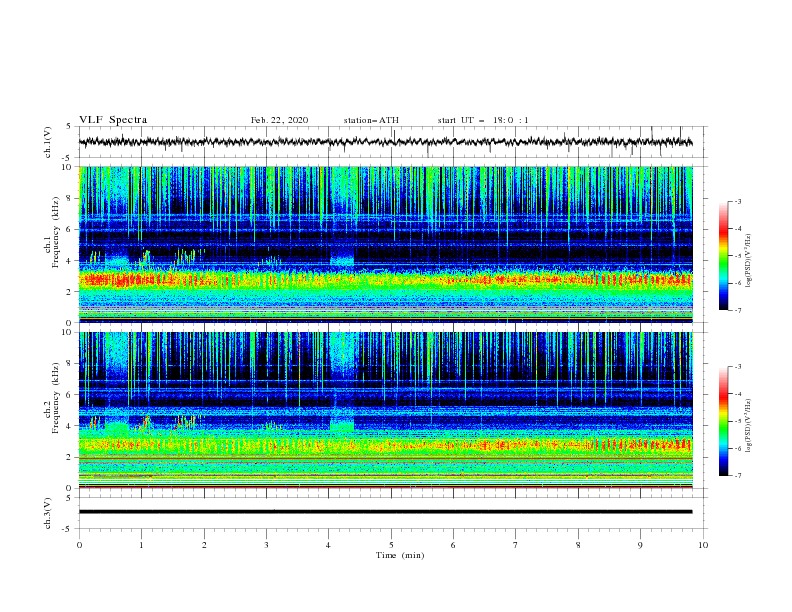
Task: Click the ch.2 spectrogram color bar
Action: point(723,421)
